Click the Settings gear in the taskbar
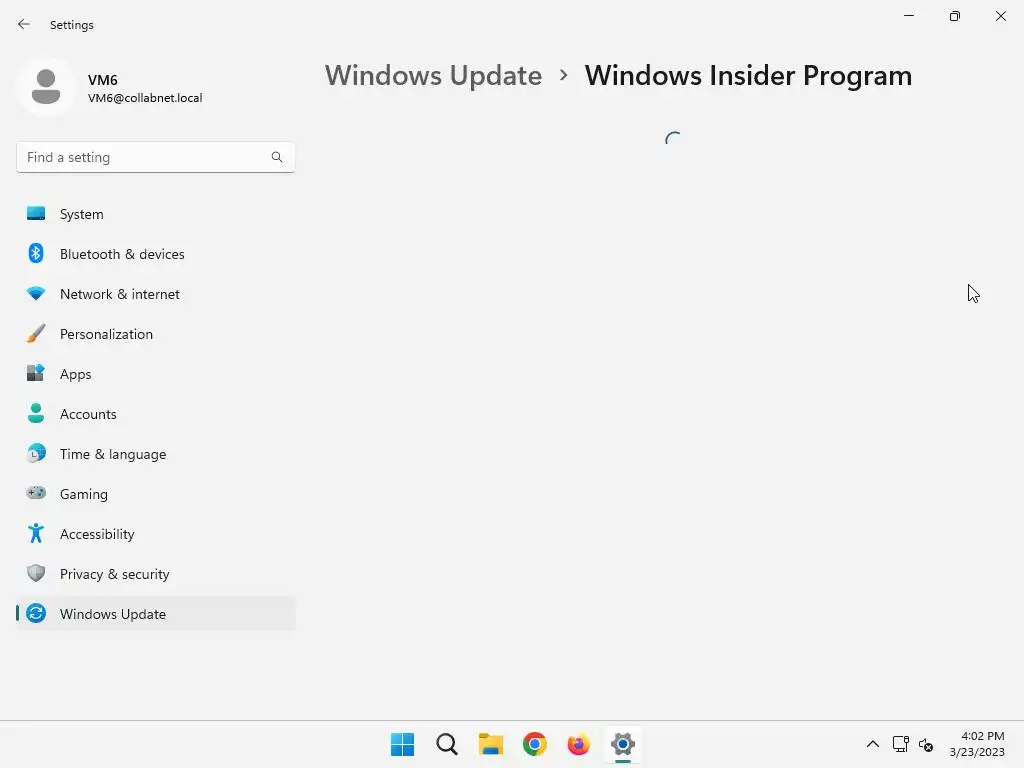This screenshot has height=768, width=1024. [x=623, y=744]
